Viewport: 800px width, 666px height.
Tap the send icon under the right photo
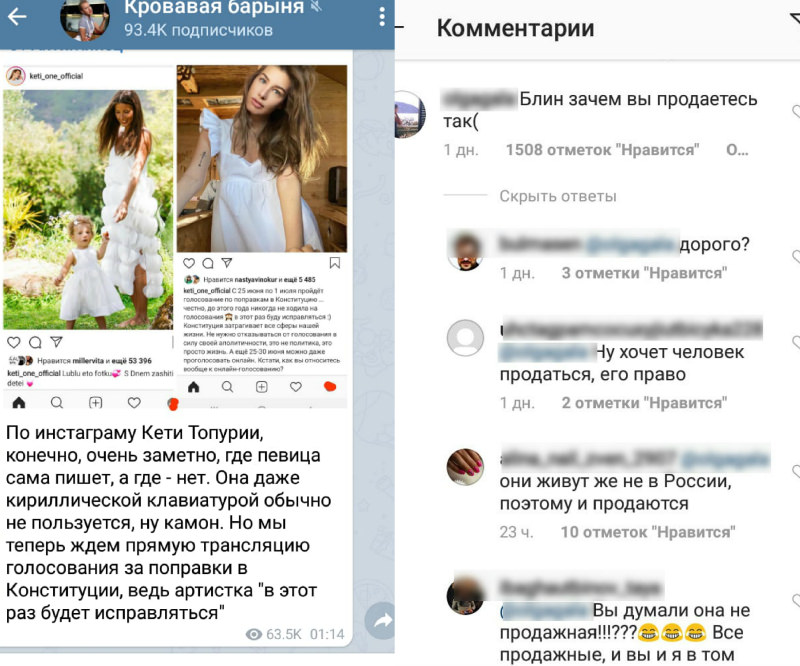tap(227, 263)
